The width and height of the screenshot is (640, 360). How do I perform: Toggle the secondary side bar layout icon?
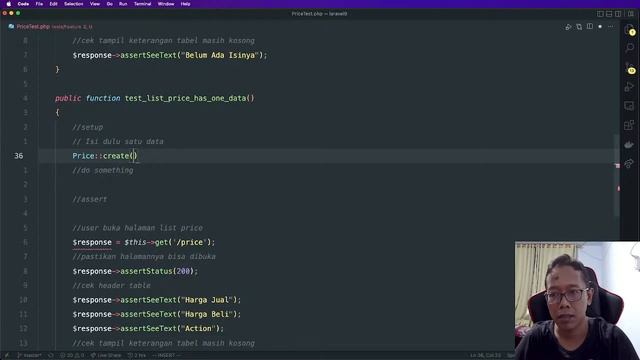(618, 14)
